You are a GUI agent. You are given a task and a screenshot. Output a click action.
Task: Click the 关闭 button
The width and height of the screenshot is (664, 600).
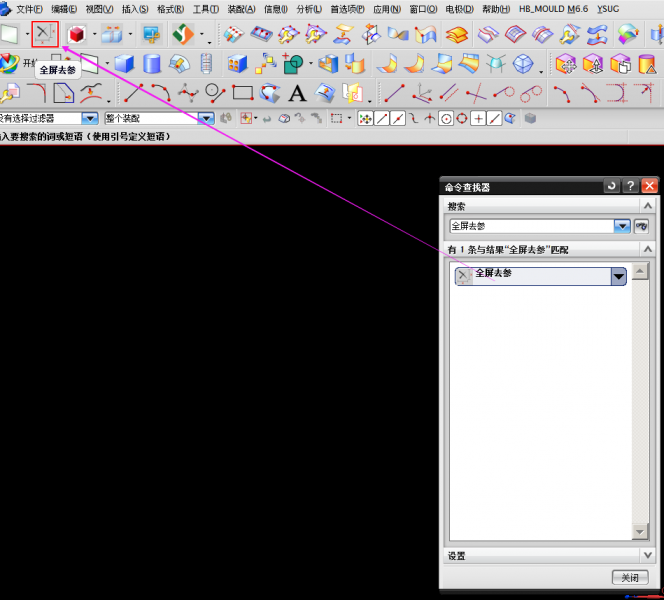(630, 577)
